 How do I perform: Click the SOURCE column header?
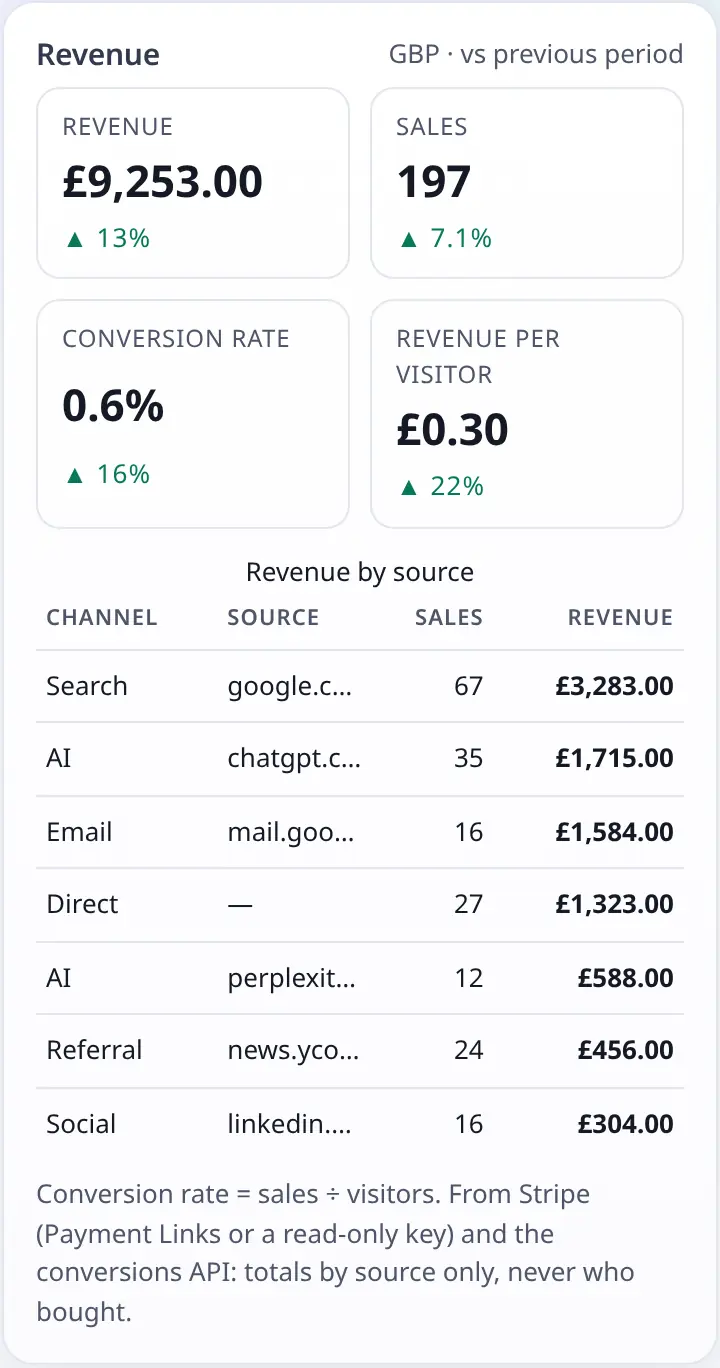click(x=273, y=617)
